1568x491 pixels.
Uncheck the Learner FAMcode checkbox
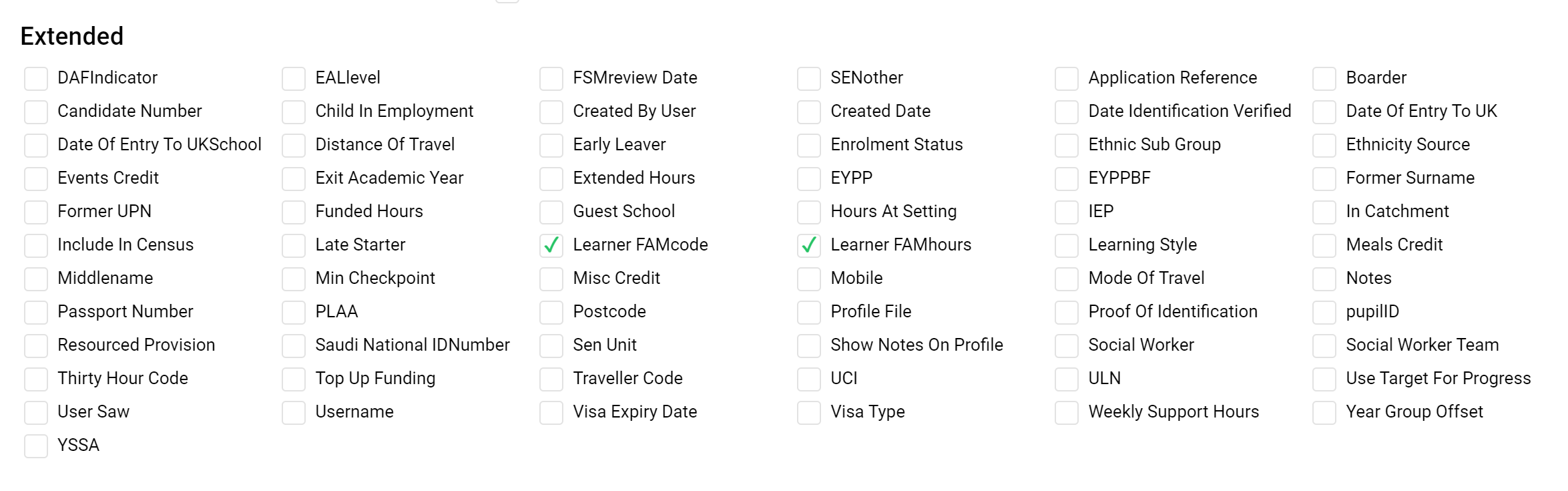[x=551, y=246]
